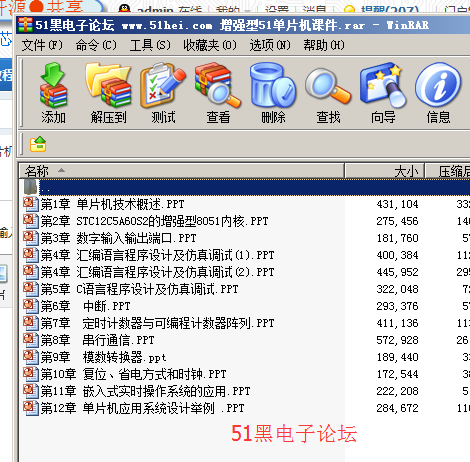
Task: Open the 帮助(H) menu
Action: (324, 45)
